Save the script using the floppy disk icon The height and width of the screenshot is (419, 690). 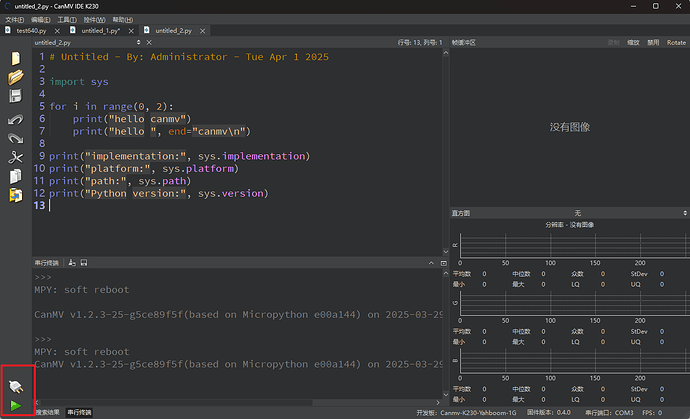15,96
